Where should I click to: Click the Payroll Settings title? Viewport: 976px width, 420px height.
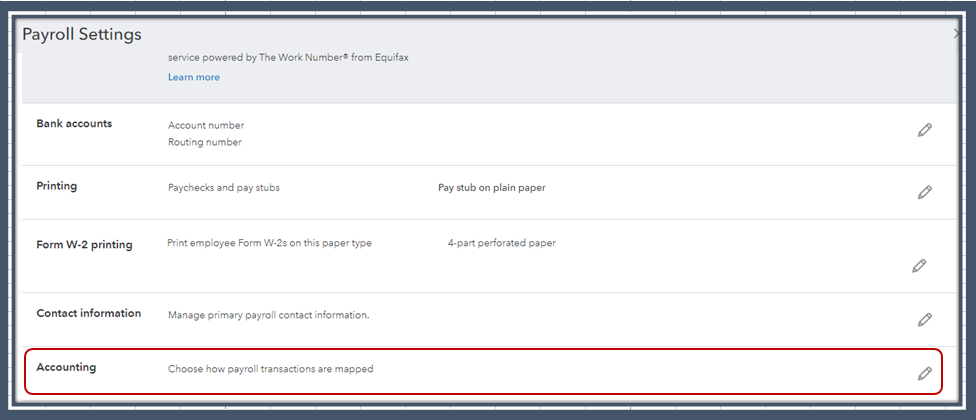[x=82, y=34]
